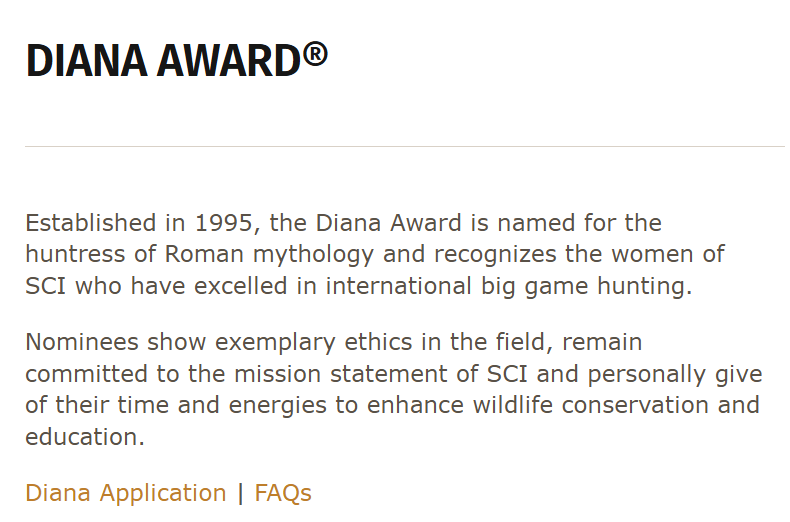Screen dimensions: 790x522
Task: Open the Diana Application link
Action: tap(125, 493)
